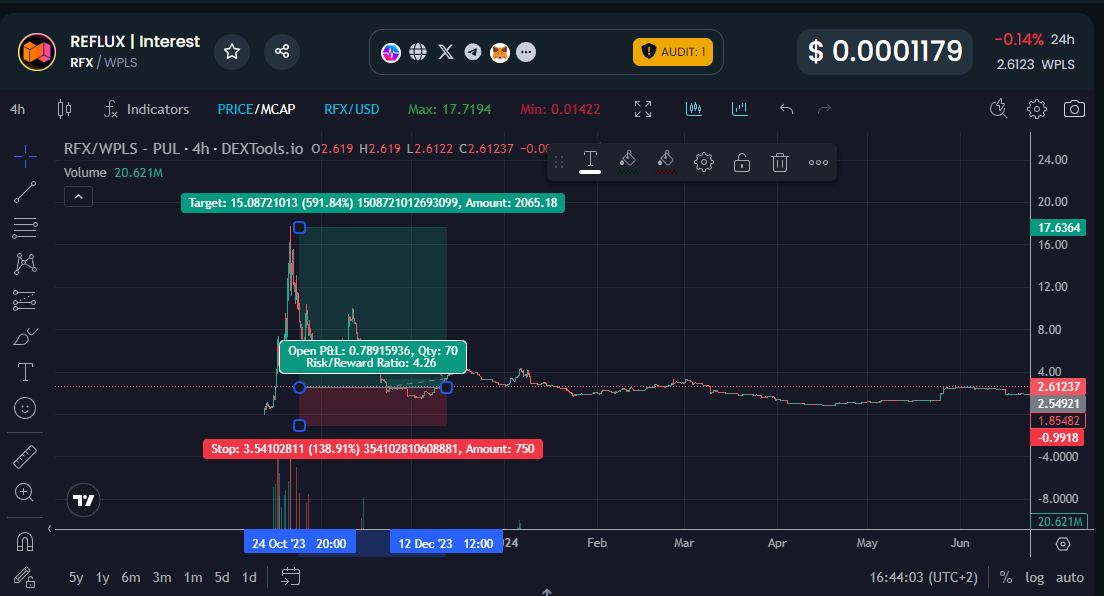
Task: Click the position tool target handle
Action: 299,228
